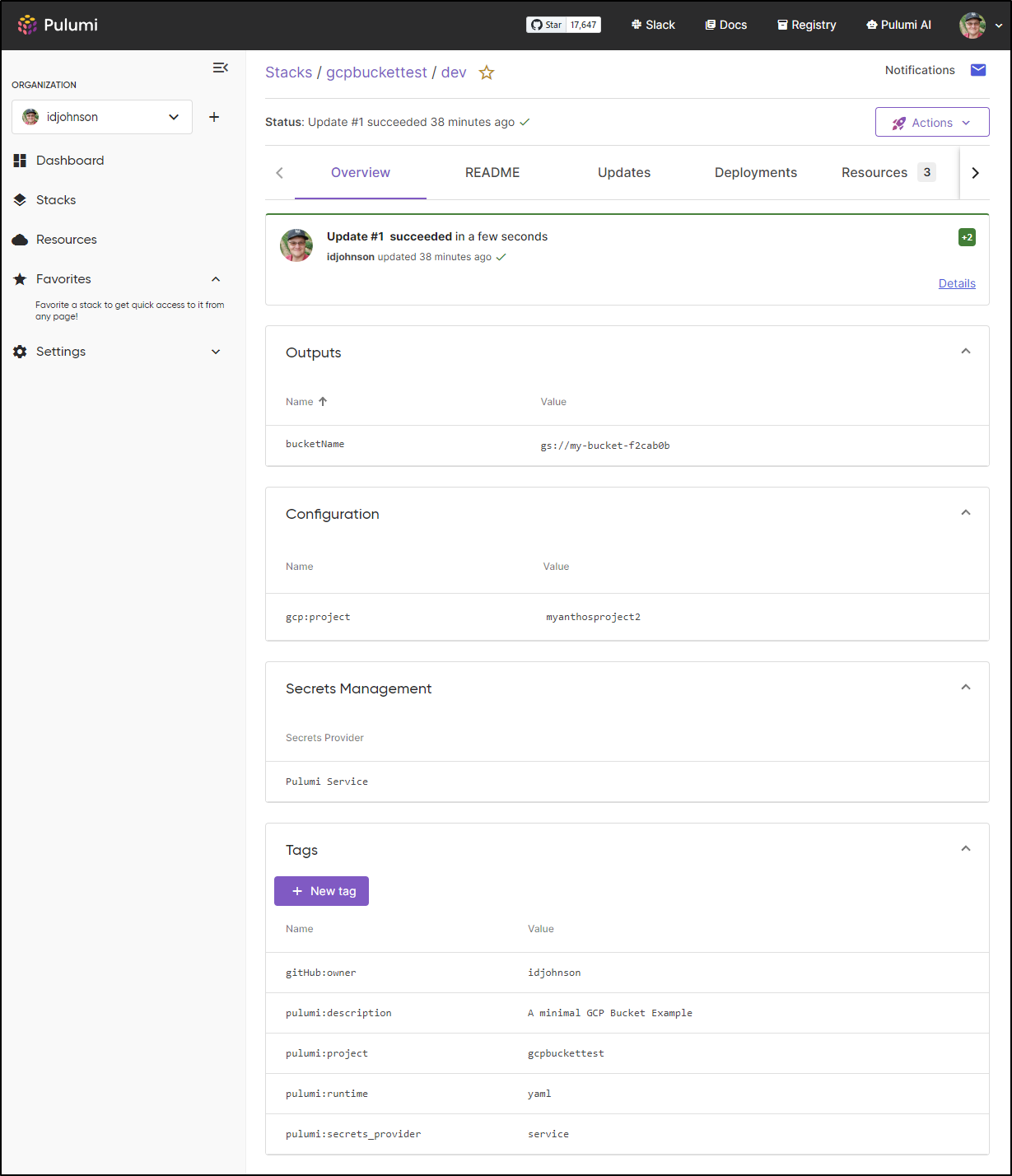This screenshot has height=1176, width=1012.
Task: Click the Status update succeeded text
Action: point(398,122)
